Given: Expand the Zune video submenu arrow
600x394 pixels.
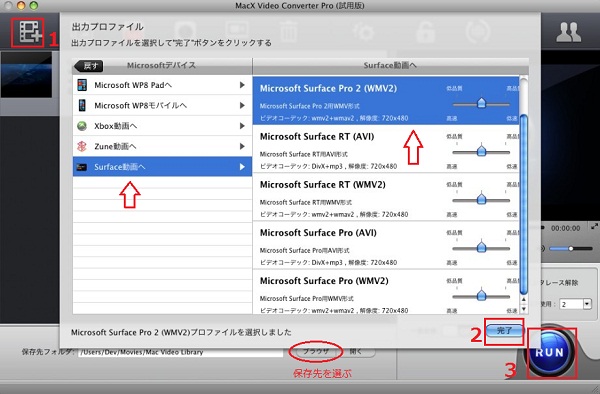Looking at the screenshot, I should [x=242, y=146].
